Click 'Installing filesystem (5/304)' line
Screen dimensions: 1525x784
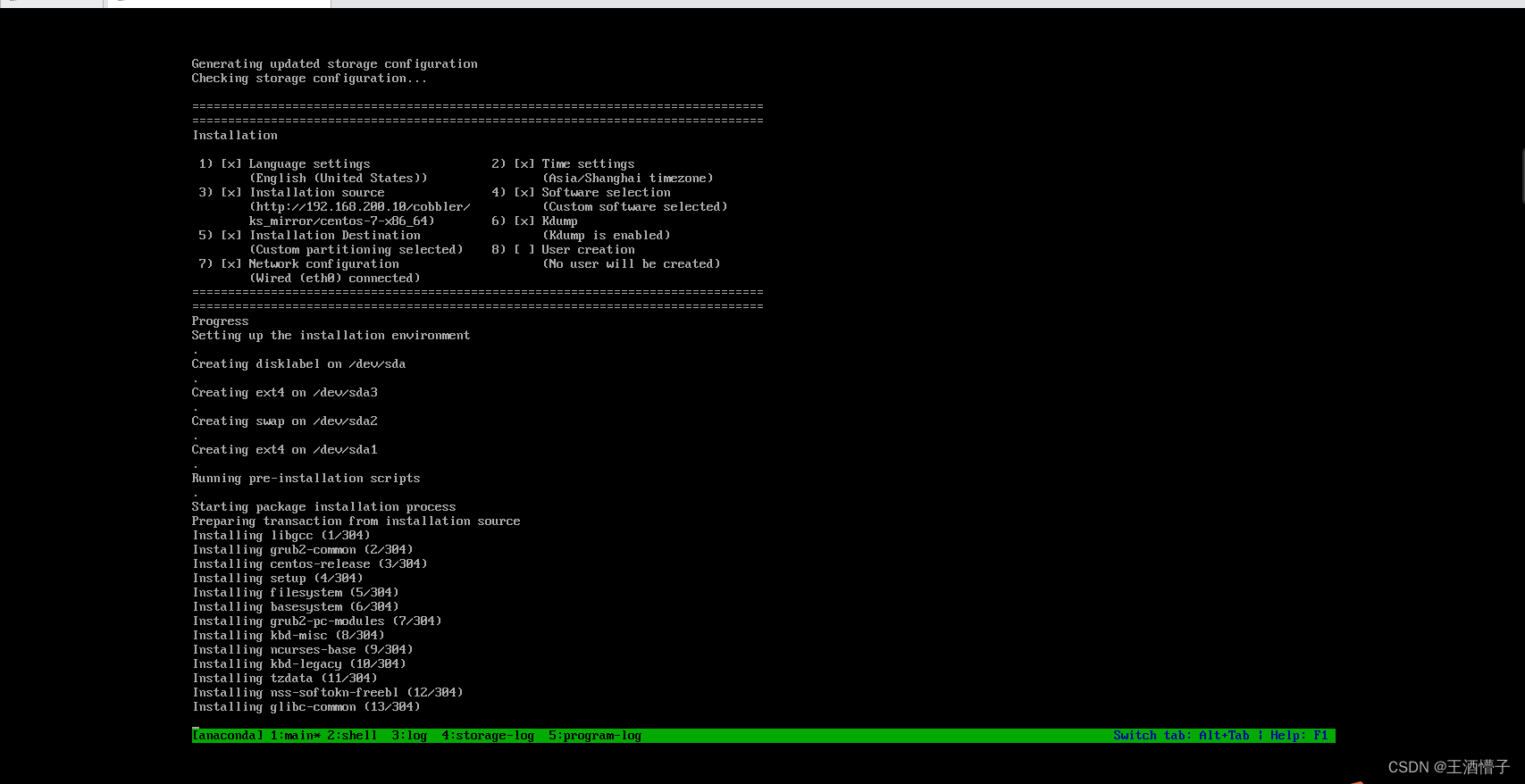(296, 593)
